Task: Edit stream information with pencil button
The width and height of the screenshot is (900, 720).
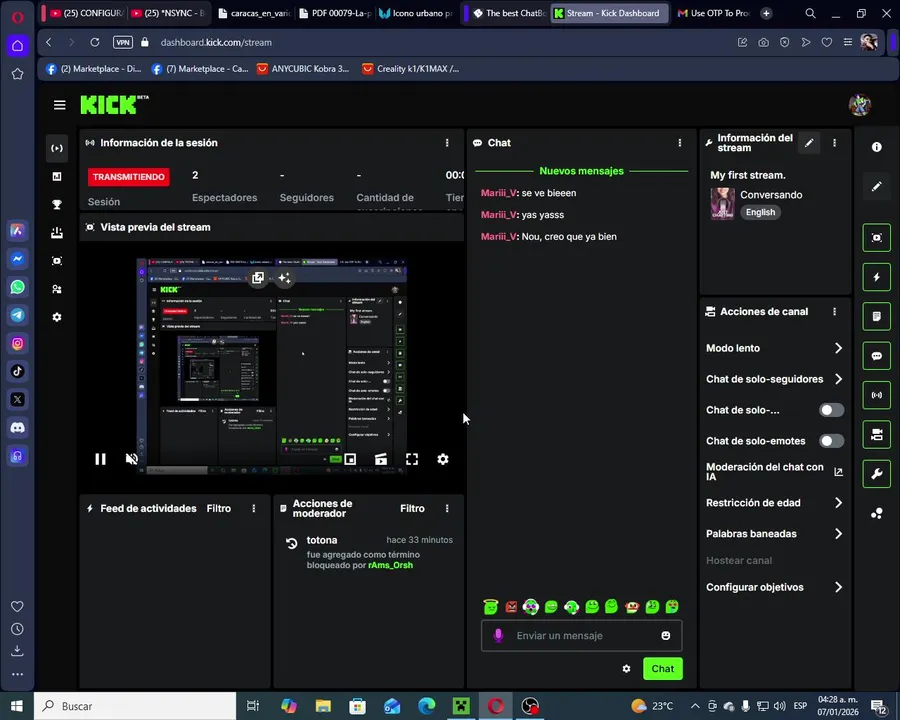Action: pyautogui.click(x=809, y=143)
